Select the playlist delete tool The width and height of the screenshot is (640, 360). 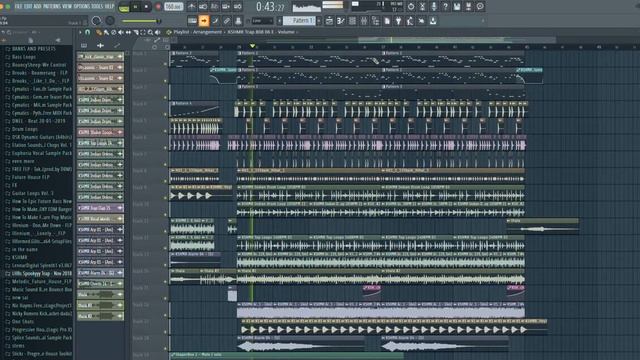(x=113, y=32)
